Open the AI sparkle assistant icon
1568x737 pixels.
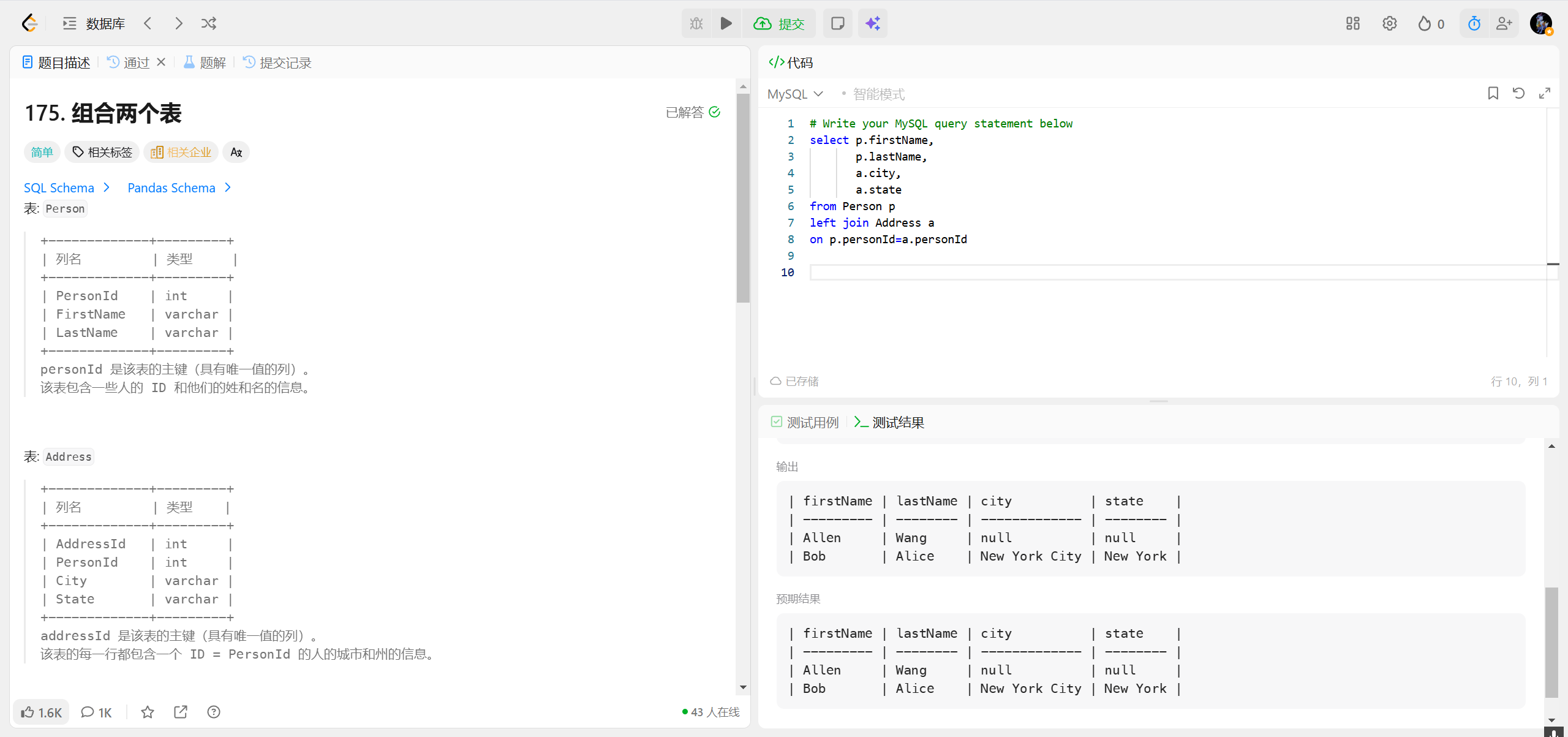872,24
